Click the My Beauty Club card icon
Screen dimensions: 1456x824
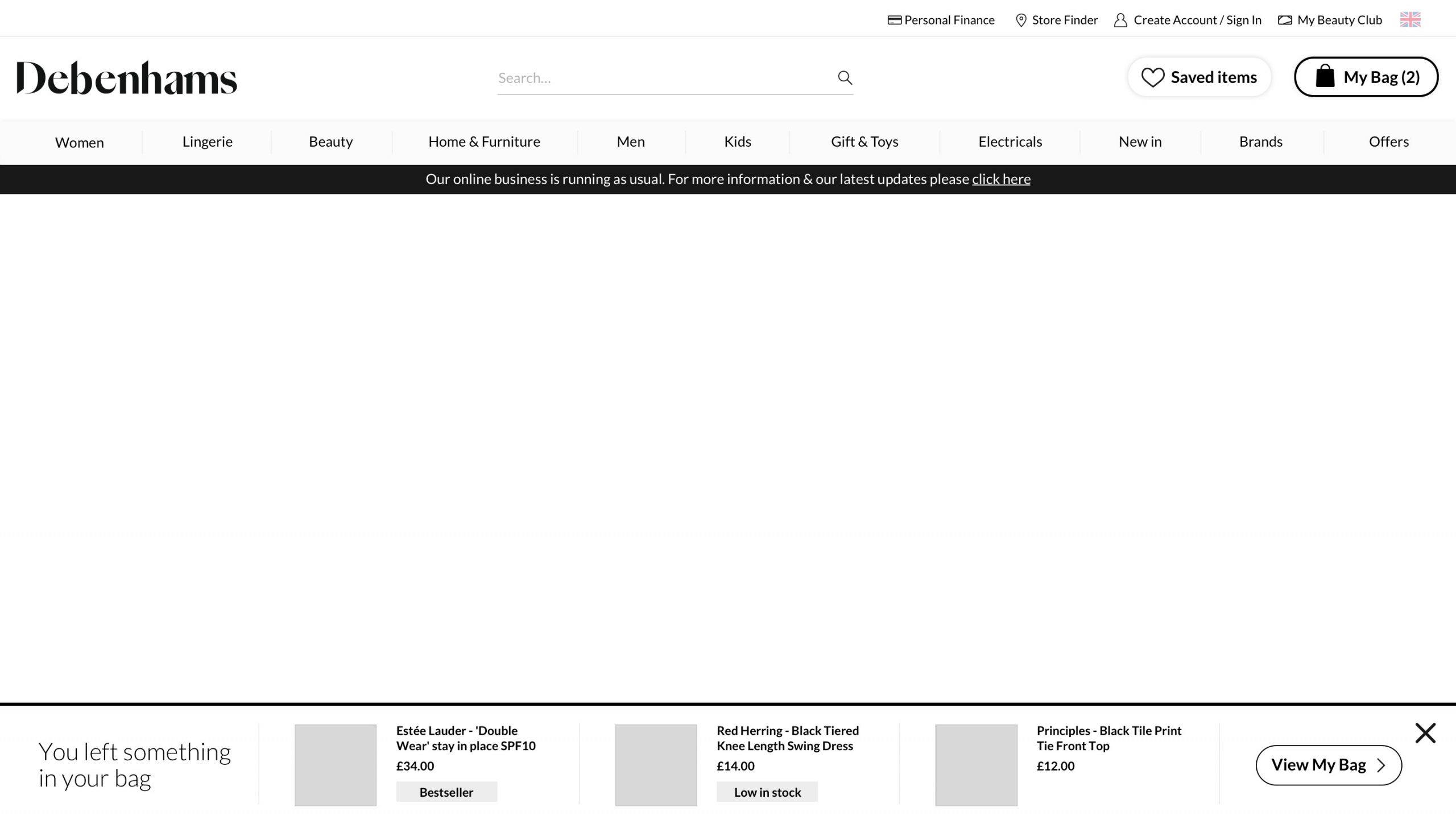click(x=1284, y=20)
